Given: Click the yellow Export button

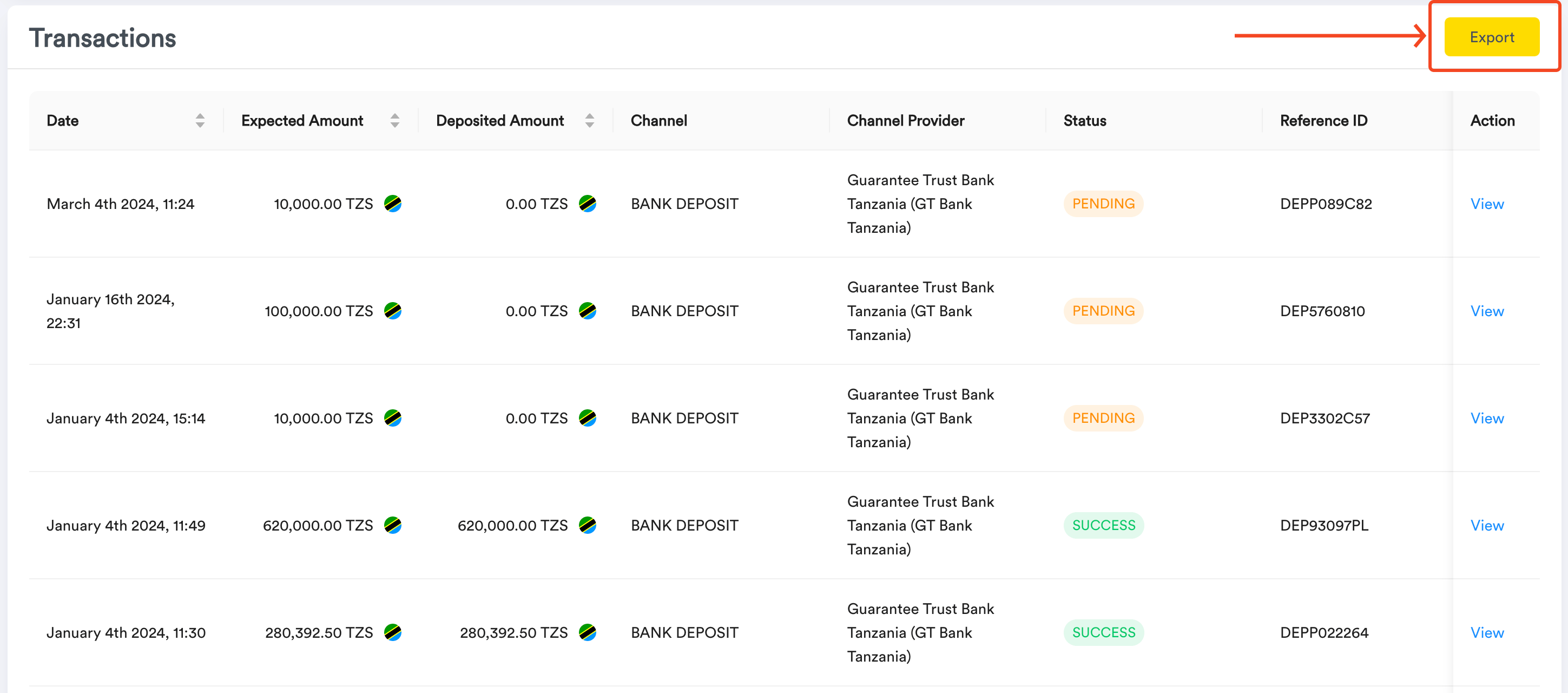Looking at the screenshot, I should tap(1491, 37).
